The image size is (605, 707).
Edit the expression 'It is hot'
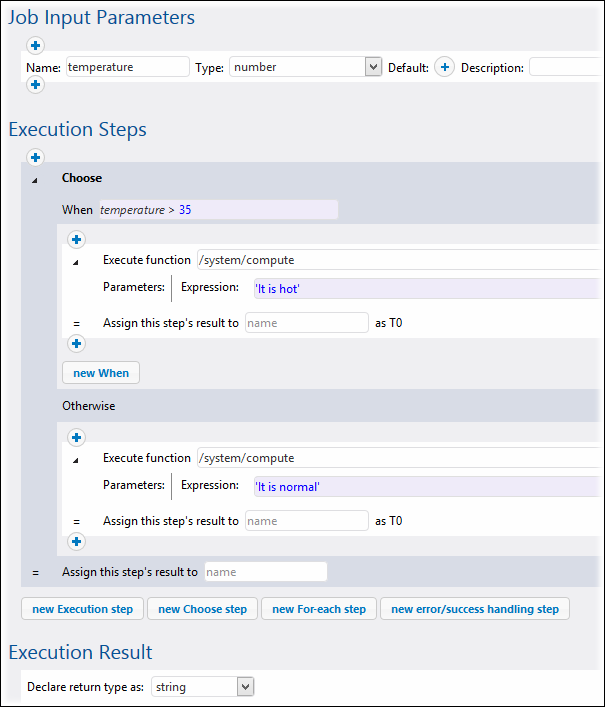(x=427, y=289)
